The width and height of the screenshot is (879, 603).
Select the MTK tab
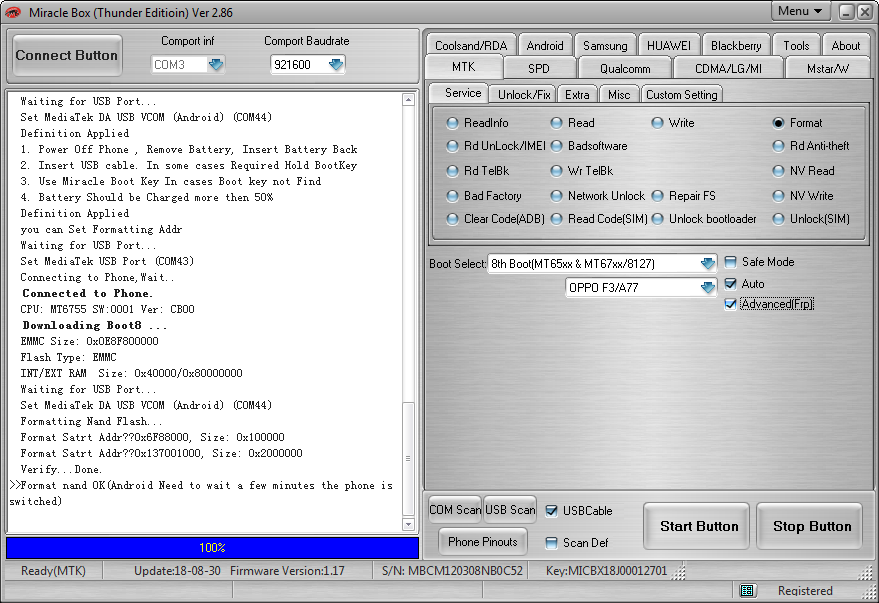pyautogui.click(x=464, y=67)
